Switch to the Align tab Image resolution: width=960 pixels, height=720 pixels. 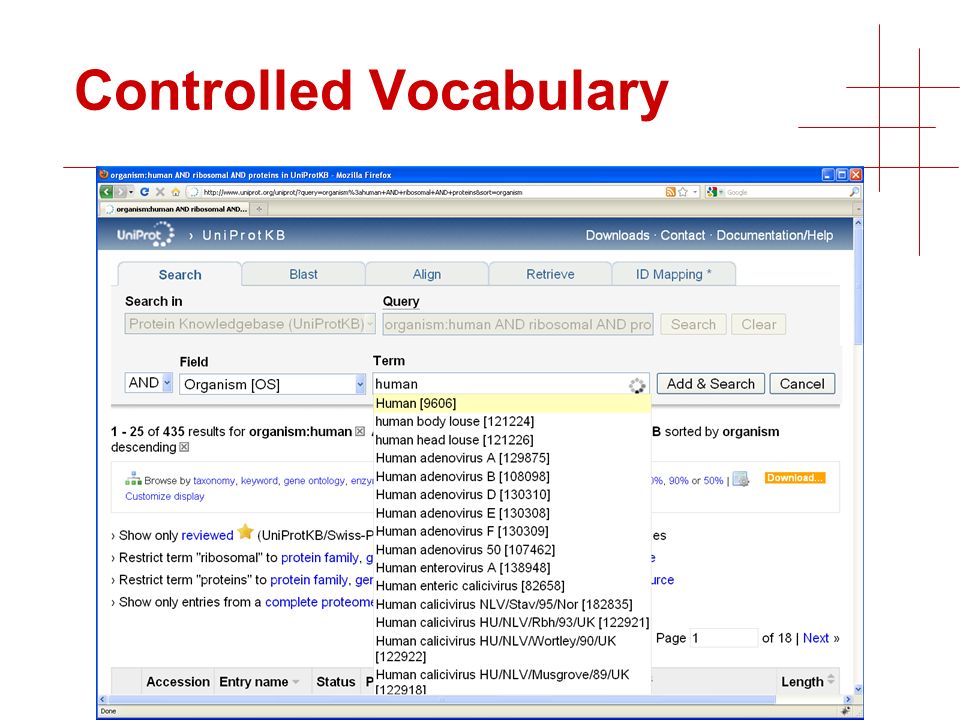pyautogui.click(x=427, y=274)
